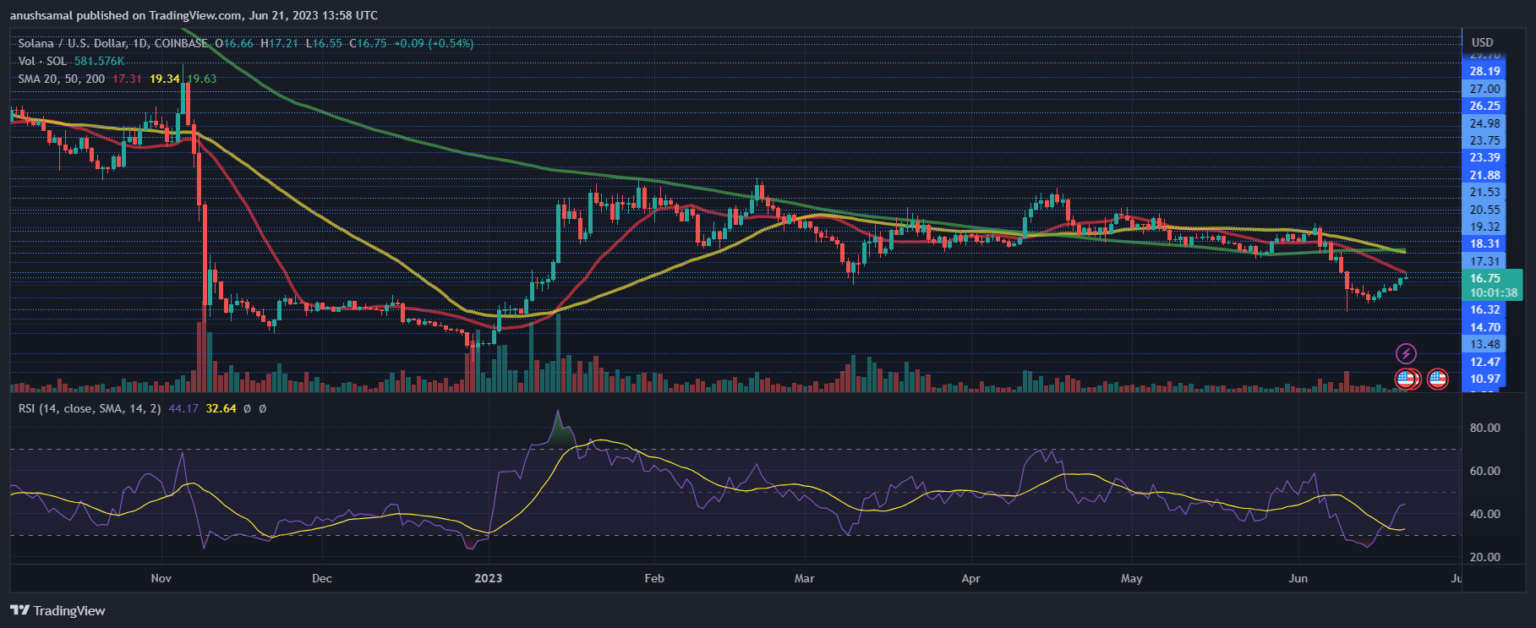Click the purple lightning bolt event marker
This screenshot has height=628, width=1536.
point(1406,353)
